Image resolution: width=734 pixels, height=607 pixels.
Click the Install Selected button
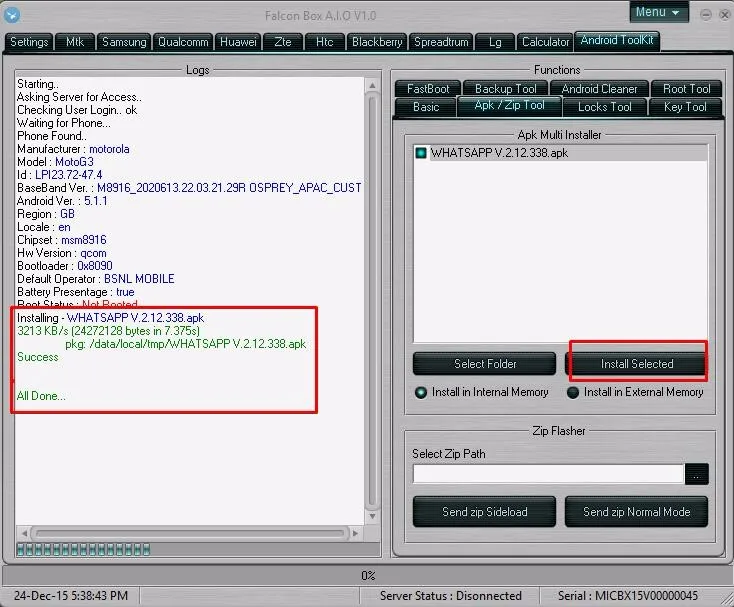pos(637,364)
